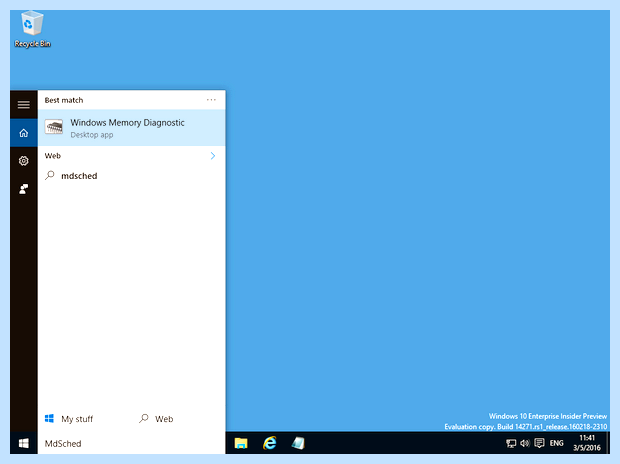Click the Windows Memory Diagnostic chip icon
The width and height of the screenshot is (620, 464).
coord(54,127)
